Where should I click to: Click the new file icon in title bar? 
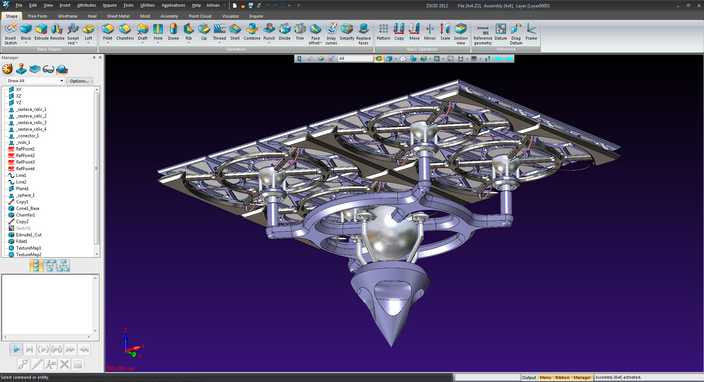(x=234, y=5)
